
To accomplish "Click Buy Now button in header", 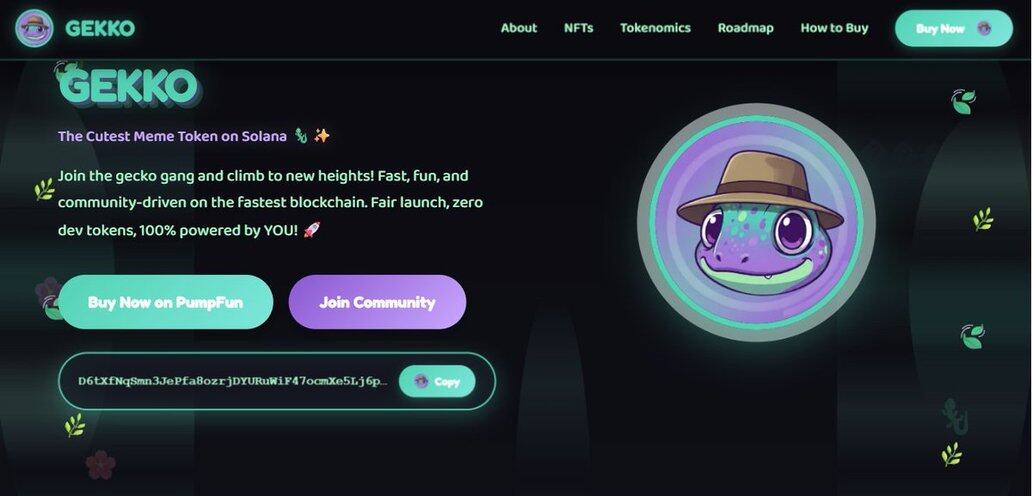I will tap(954, 28).
